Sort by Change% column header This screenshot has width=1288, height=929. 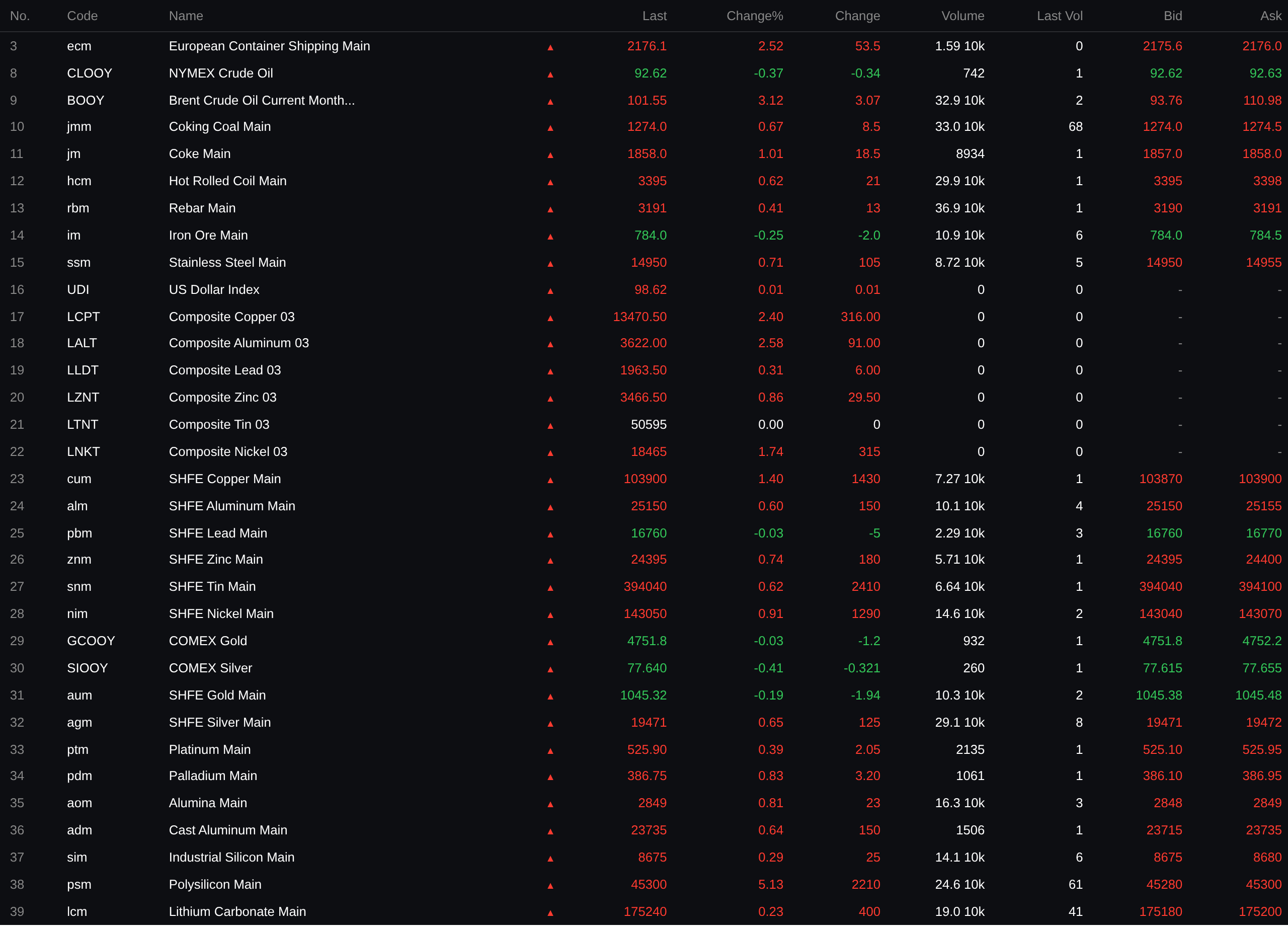(754, 16)
